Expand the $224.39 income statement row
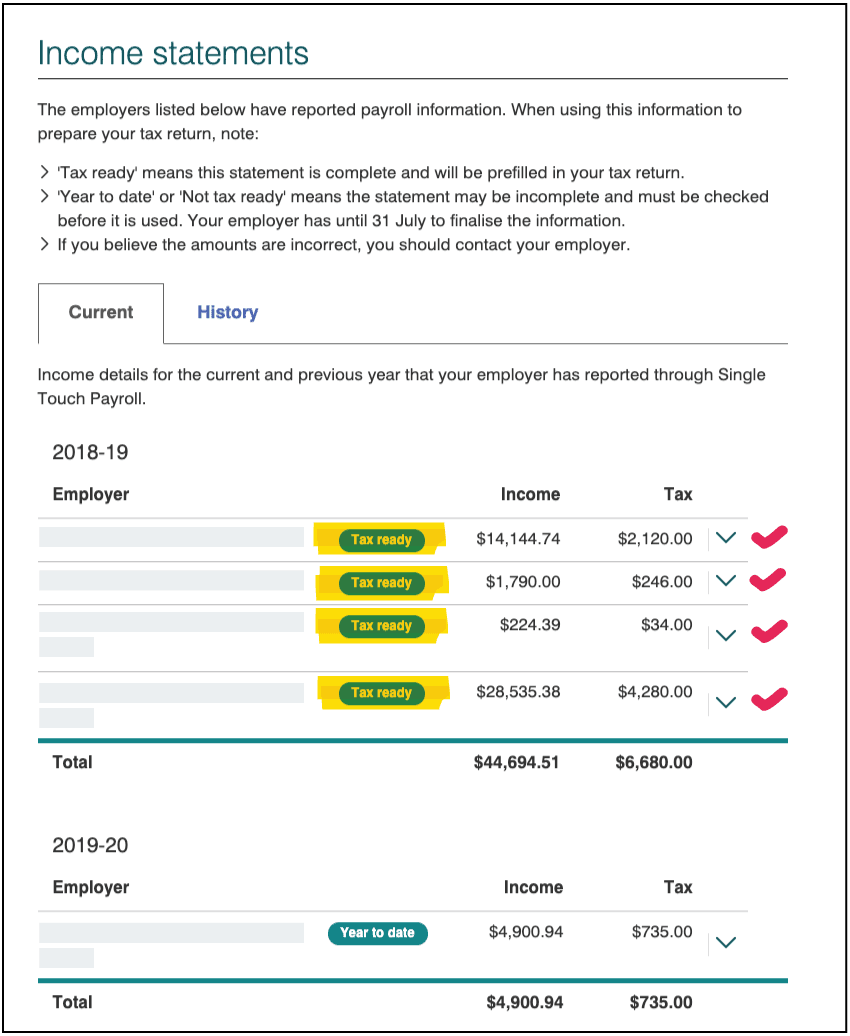Screen dimensions: 850x1036 [727, 634]
